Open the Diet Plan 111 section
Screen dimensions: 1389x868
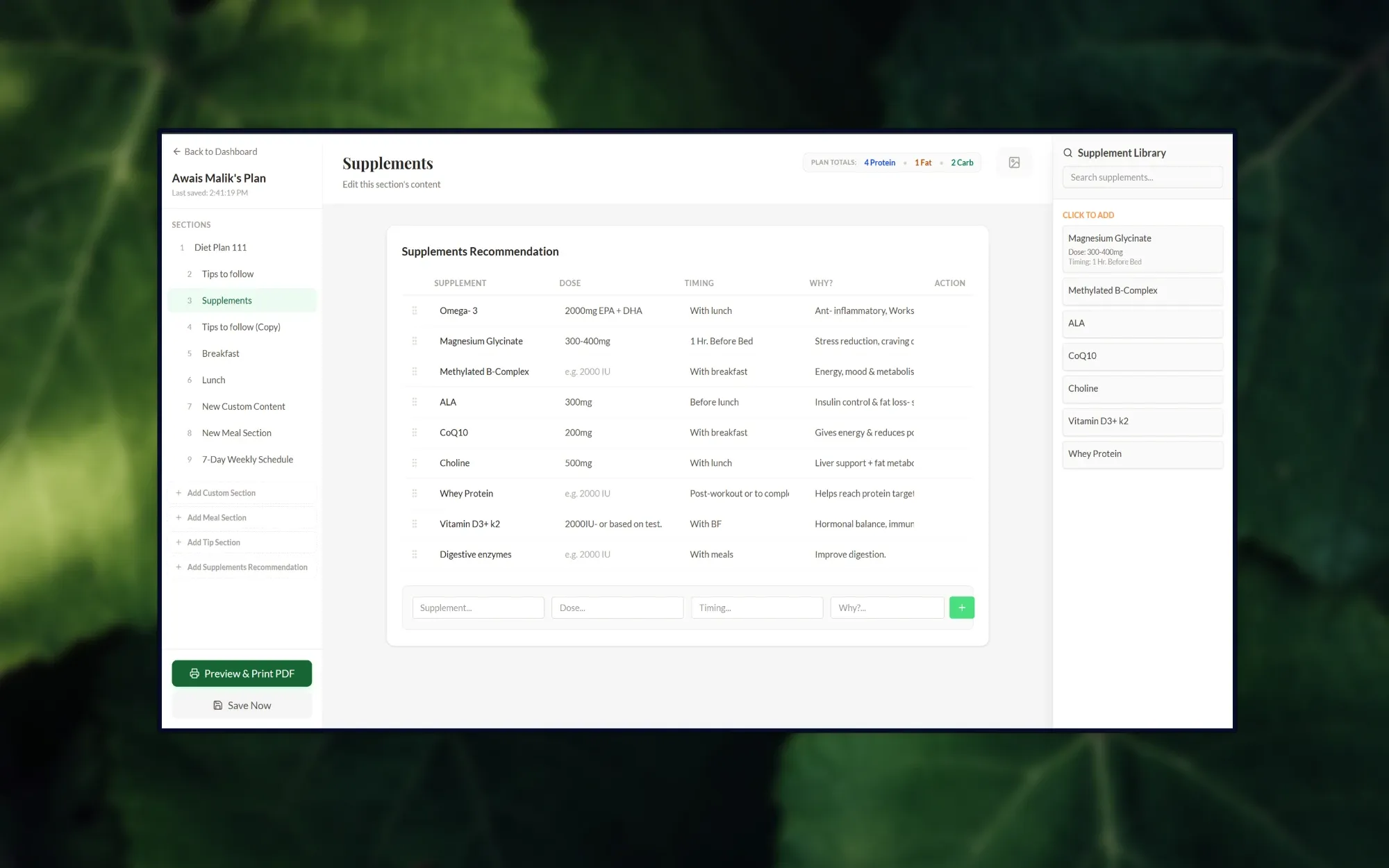pos(242,247)
